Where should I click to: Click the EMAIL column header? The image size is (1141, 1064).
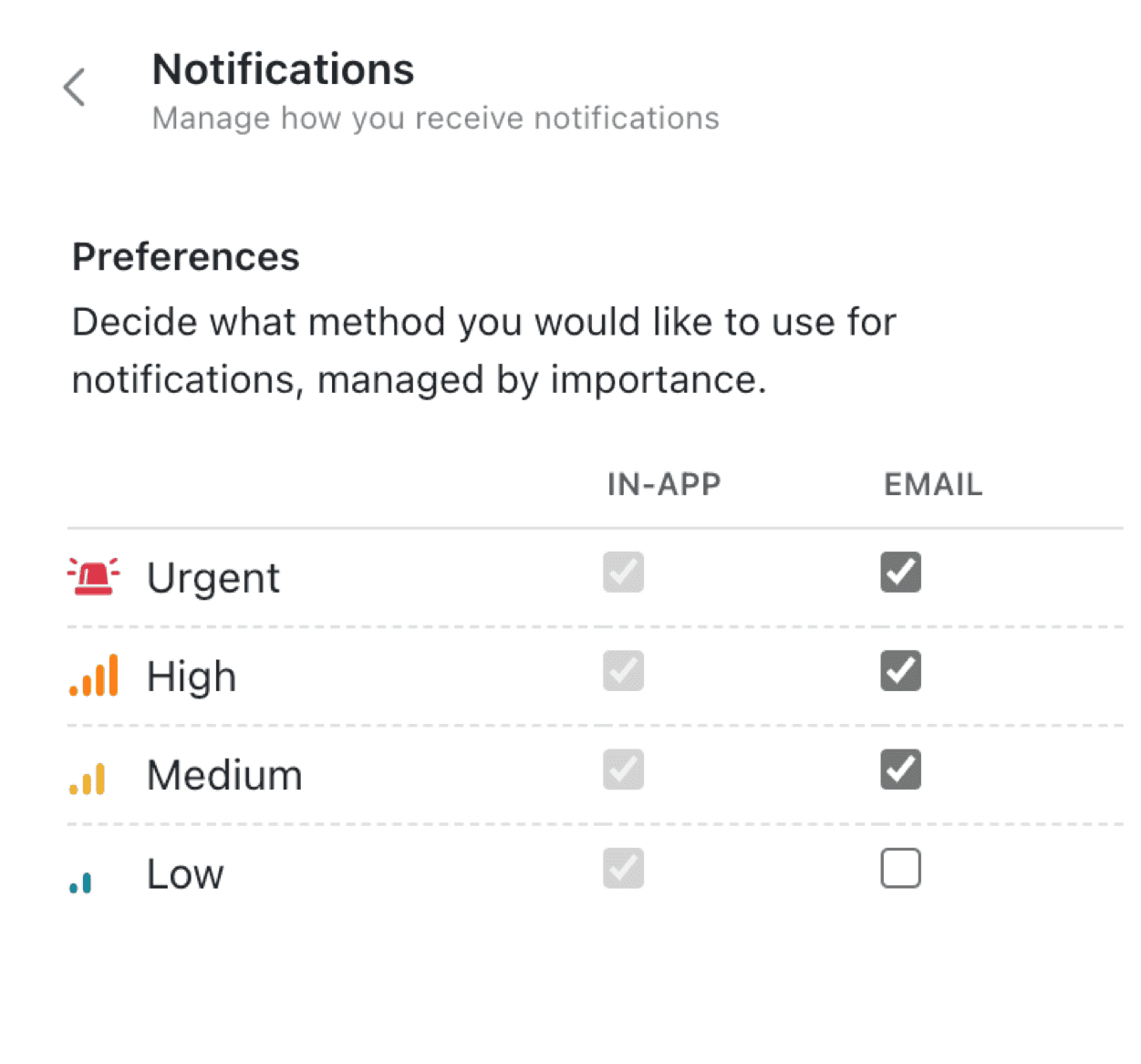point(933,484)
